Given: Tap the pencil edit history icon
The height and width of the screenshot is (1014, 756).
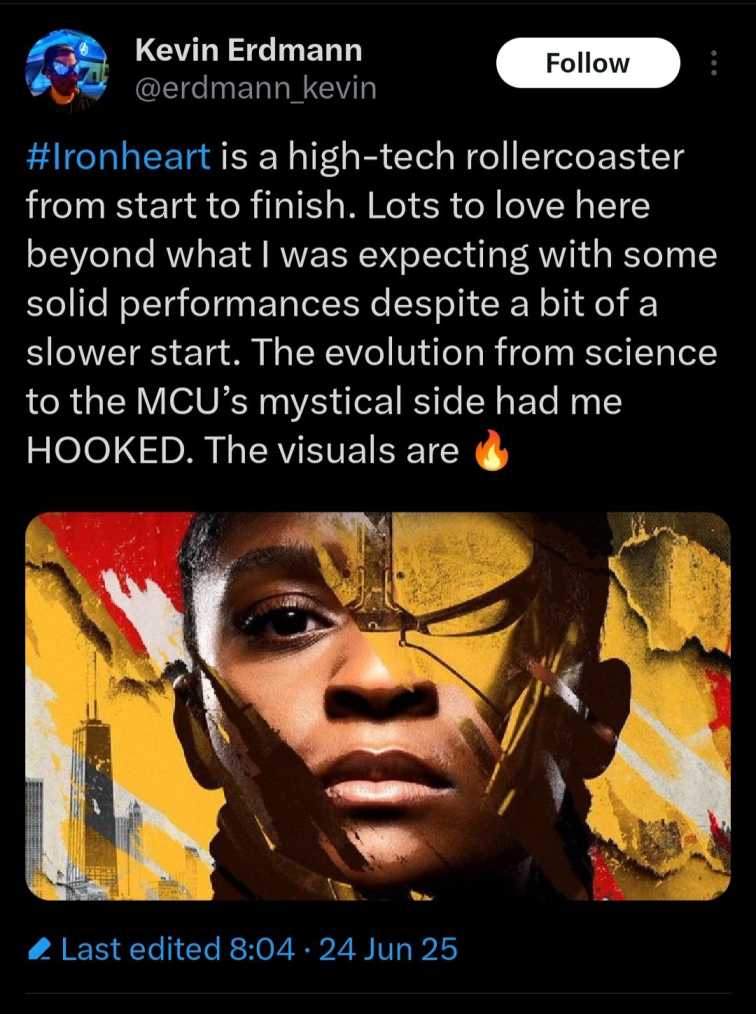Looking at the screenshot, I should coord(40,949).
